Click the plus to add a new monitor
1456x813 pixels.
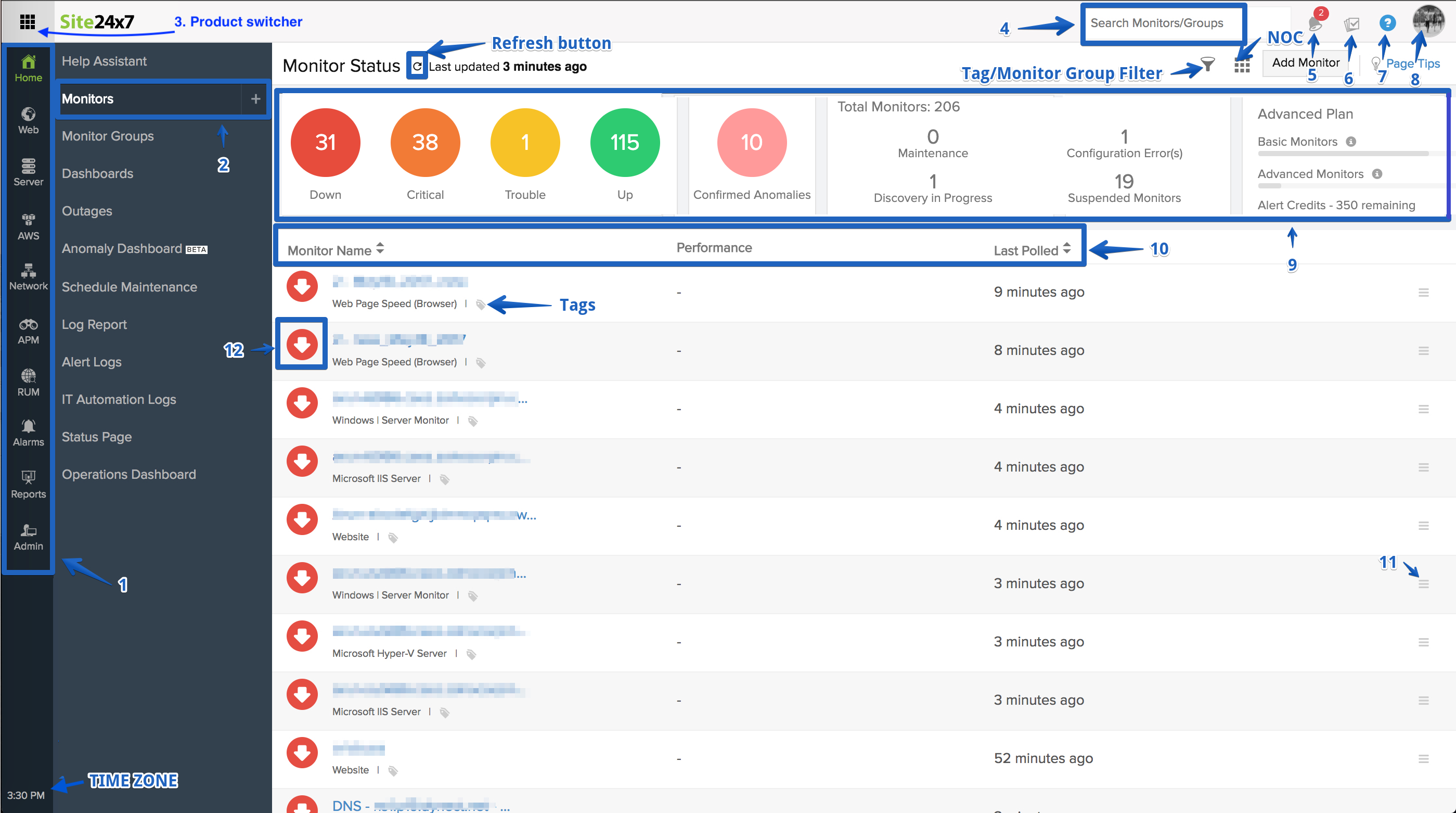(255, 98)
